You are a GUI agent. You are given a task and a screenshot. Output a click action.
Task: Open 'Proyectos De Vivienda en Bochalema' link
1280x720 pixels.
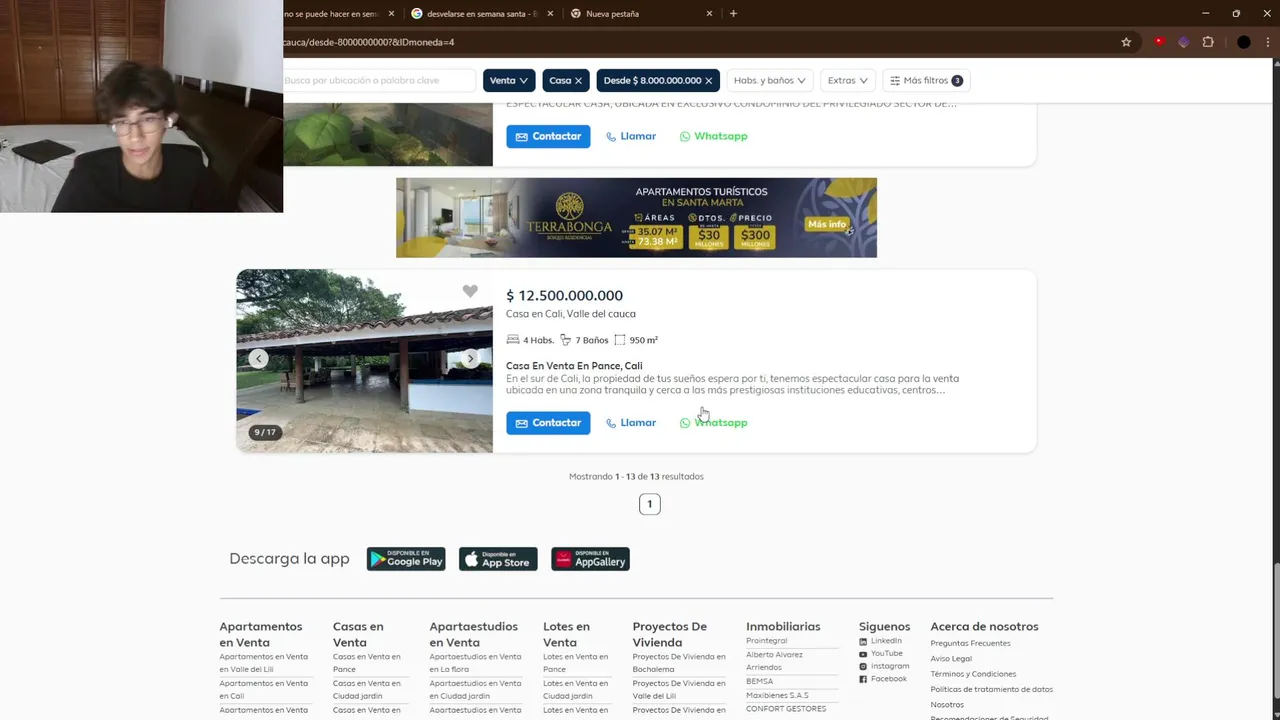[x=679, y=663]
